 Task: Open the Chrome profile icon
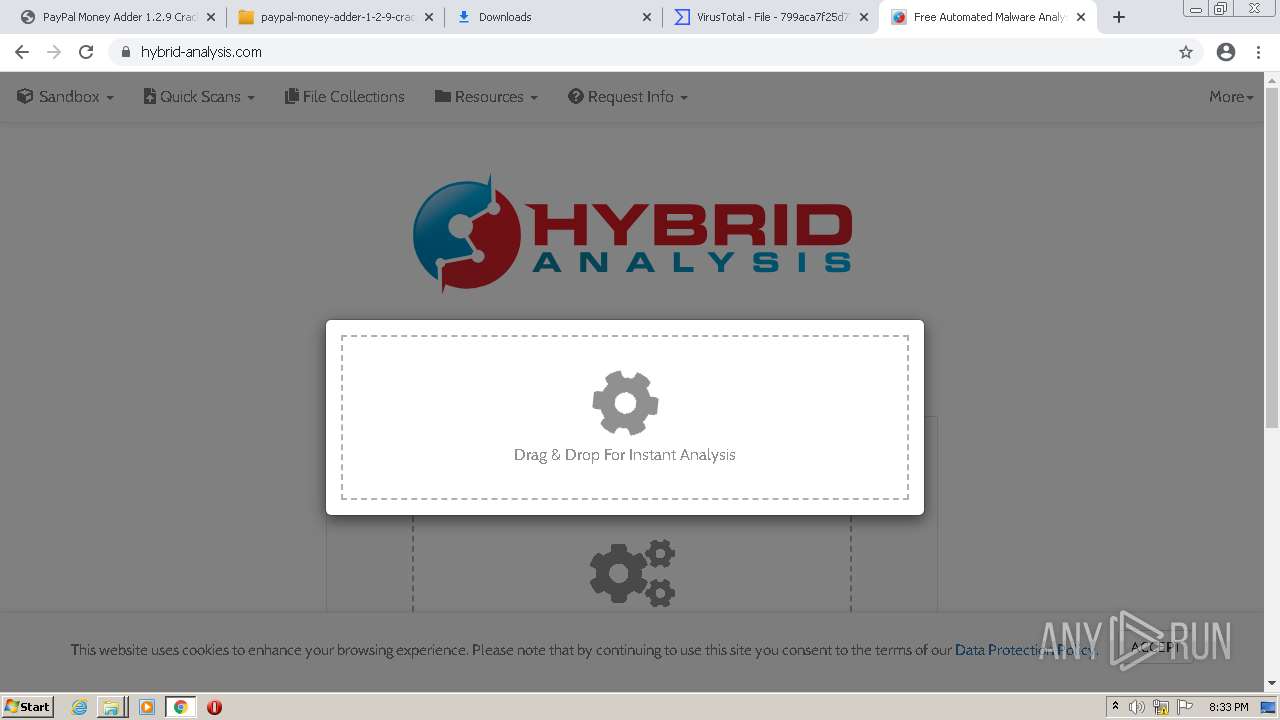[x=1226, y=52]
